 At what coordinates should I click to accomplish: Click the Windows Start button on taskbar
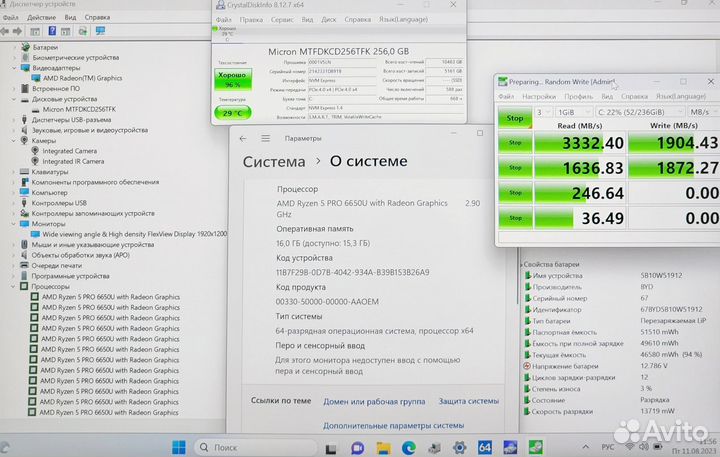(179, 447)
